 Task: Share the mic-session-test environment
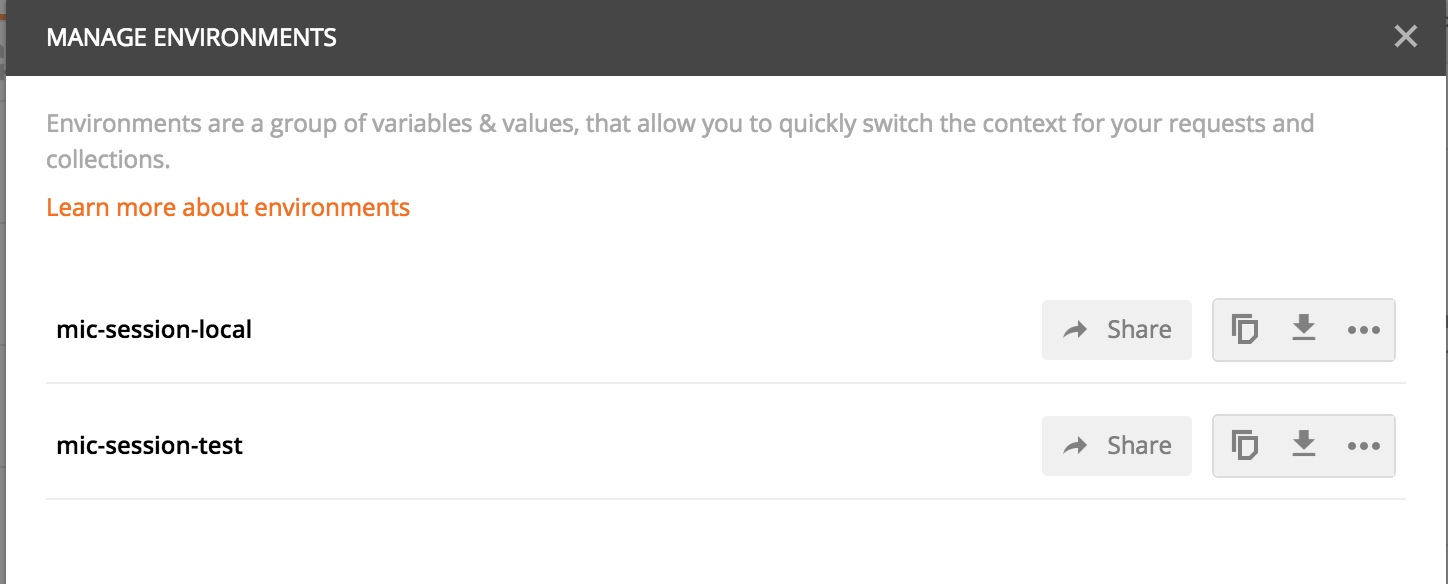coord(1117,446)
